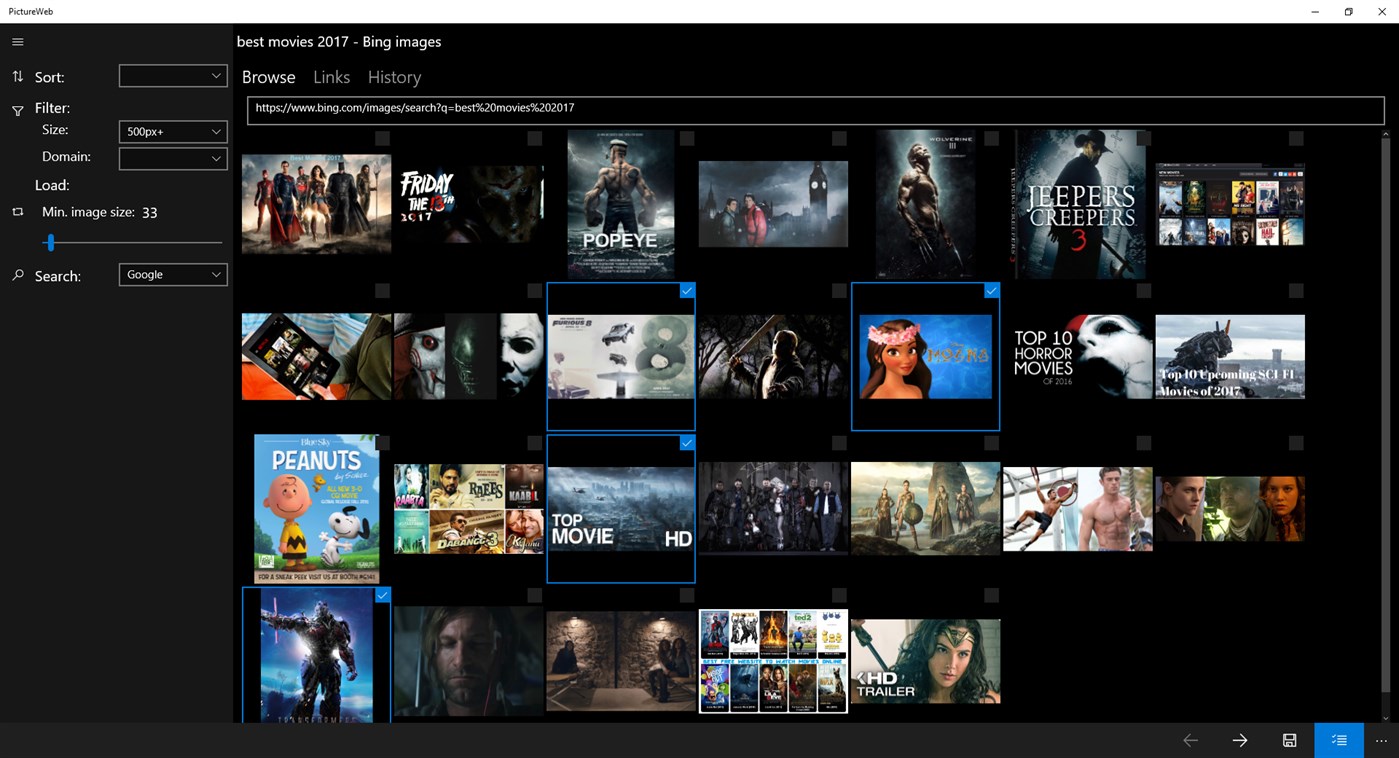This screenshot has width=1399, height=758.
Task: Open the Justice League heroes image
Action: 316,204
